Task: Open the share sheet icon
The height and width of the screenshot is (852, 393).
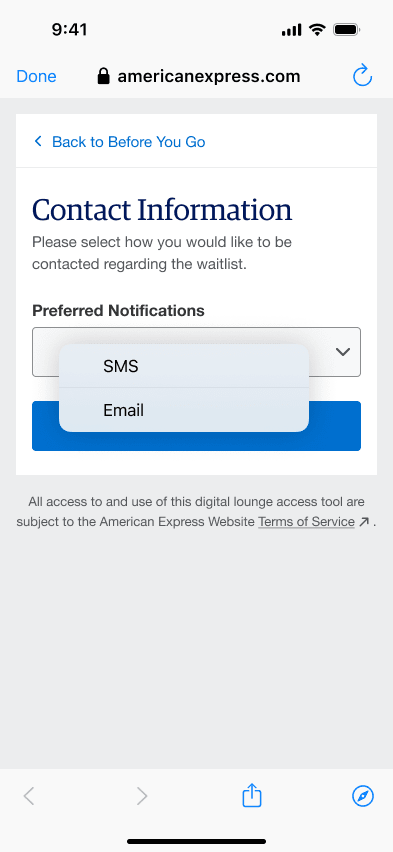Action: 252,795
